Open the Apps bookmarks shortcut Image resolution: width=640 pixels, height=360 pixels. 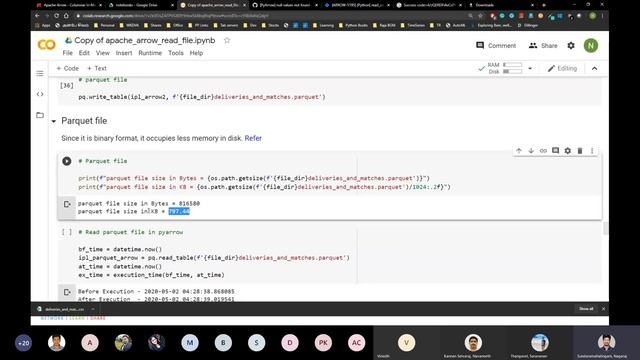click(x=43, y=25)
